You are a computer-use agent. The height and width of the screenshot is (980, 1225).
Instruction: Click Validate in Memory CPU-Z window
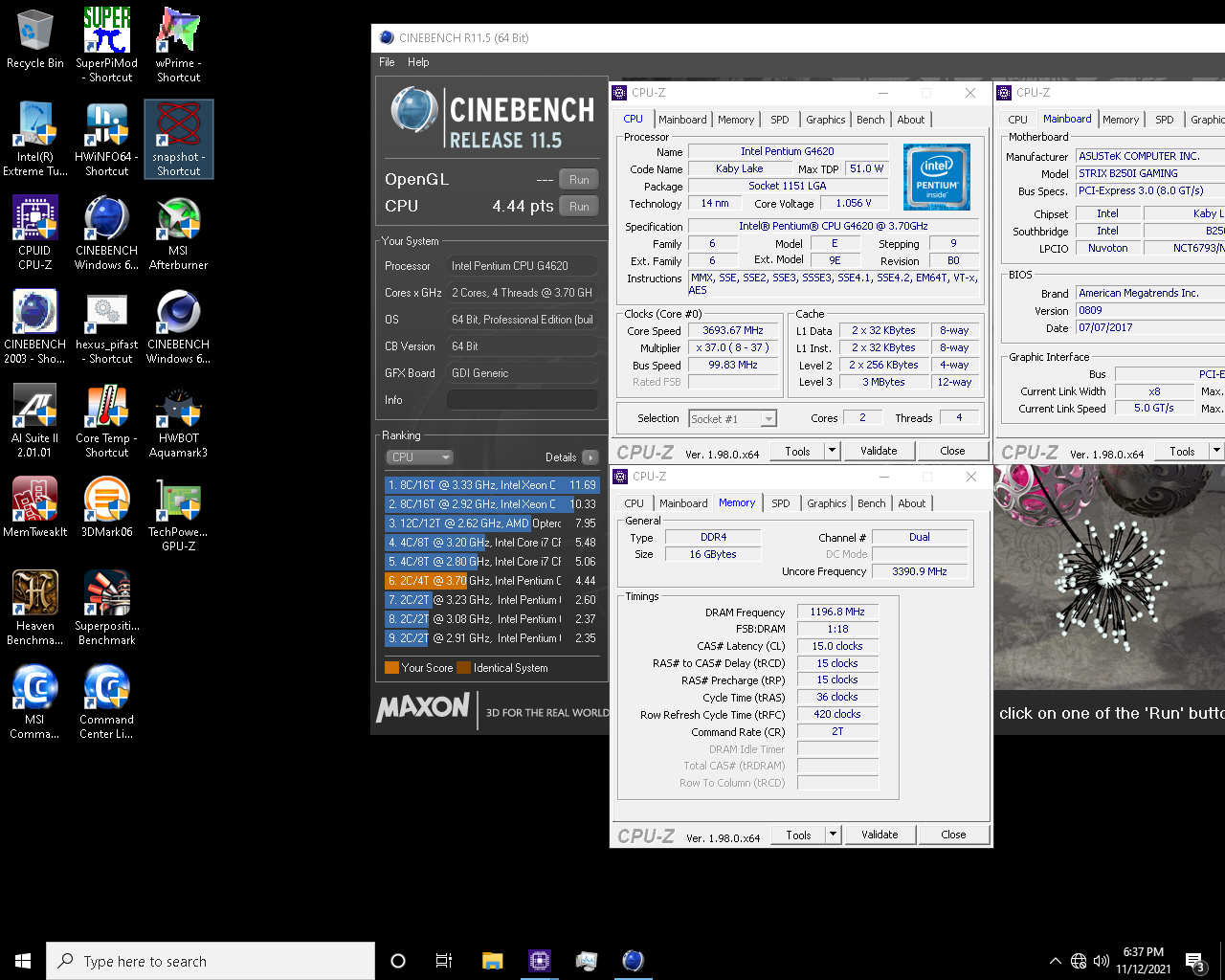tap(880, 835)
